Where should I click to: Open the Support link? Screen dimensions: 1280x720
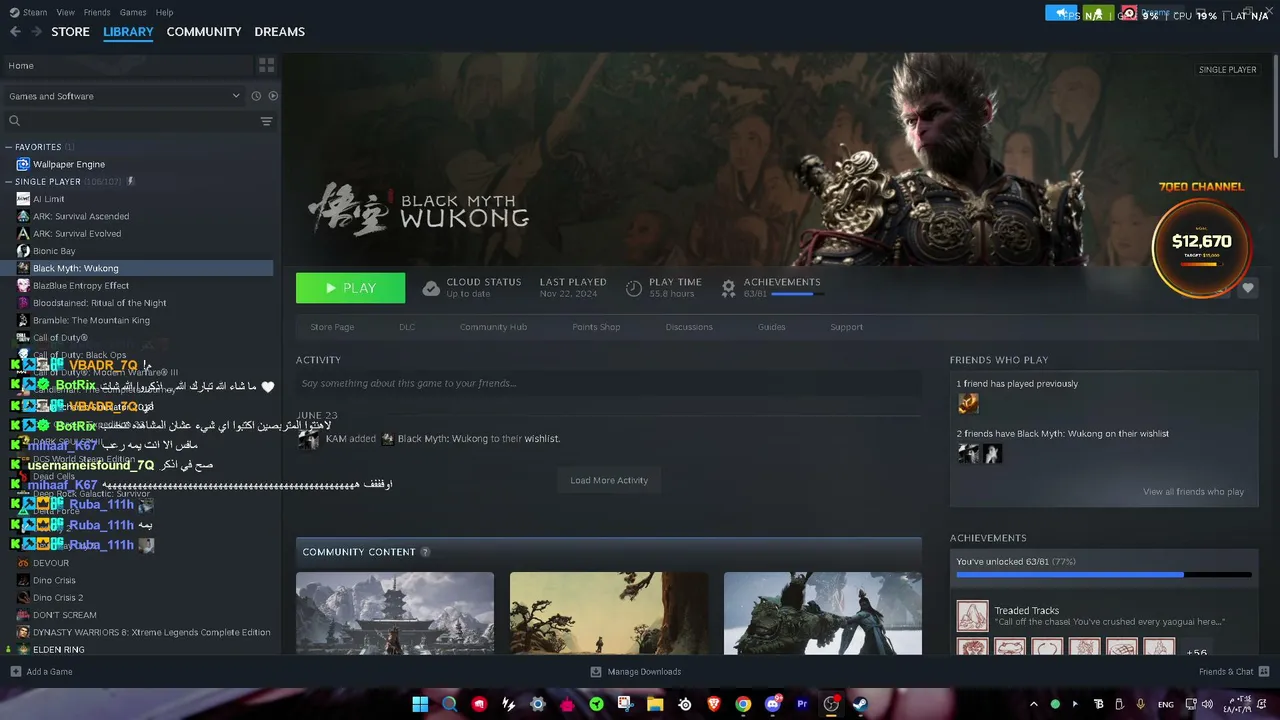click(846, 327)
